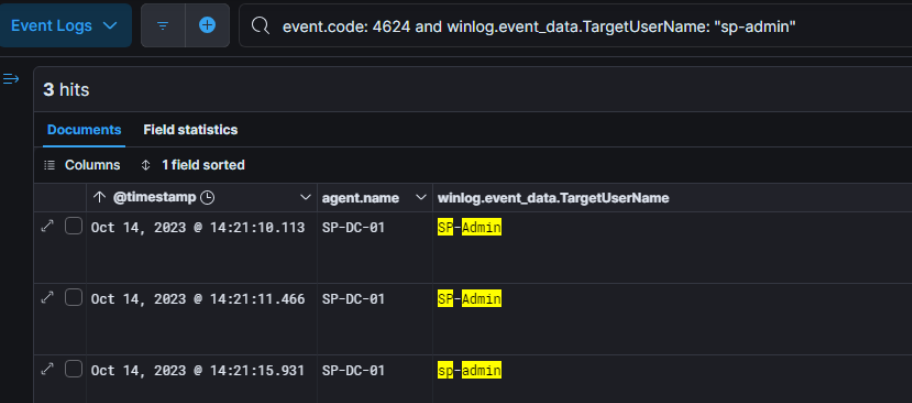
Task: Click lowercase sp-admin value in last row
Action: pyautogui.click(x=469, y=370)
